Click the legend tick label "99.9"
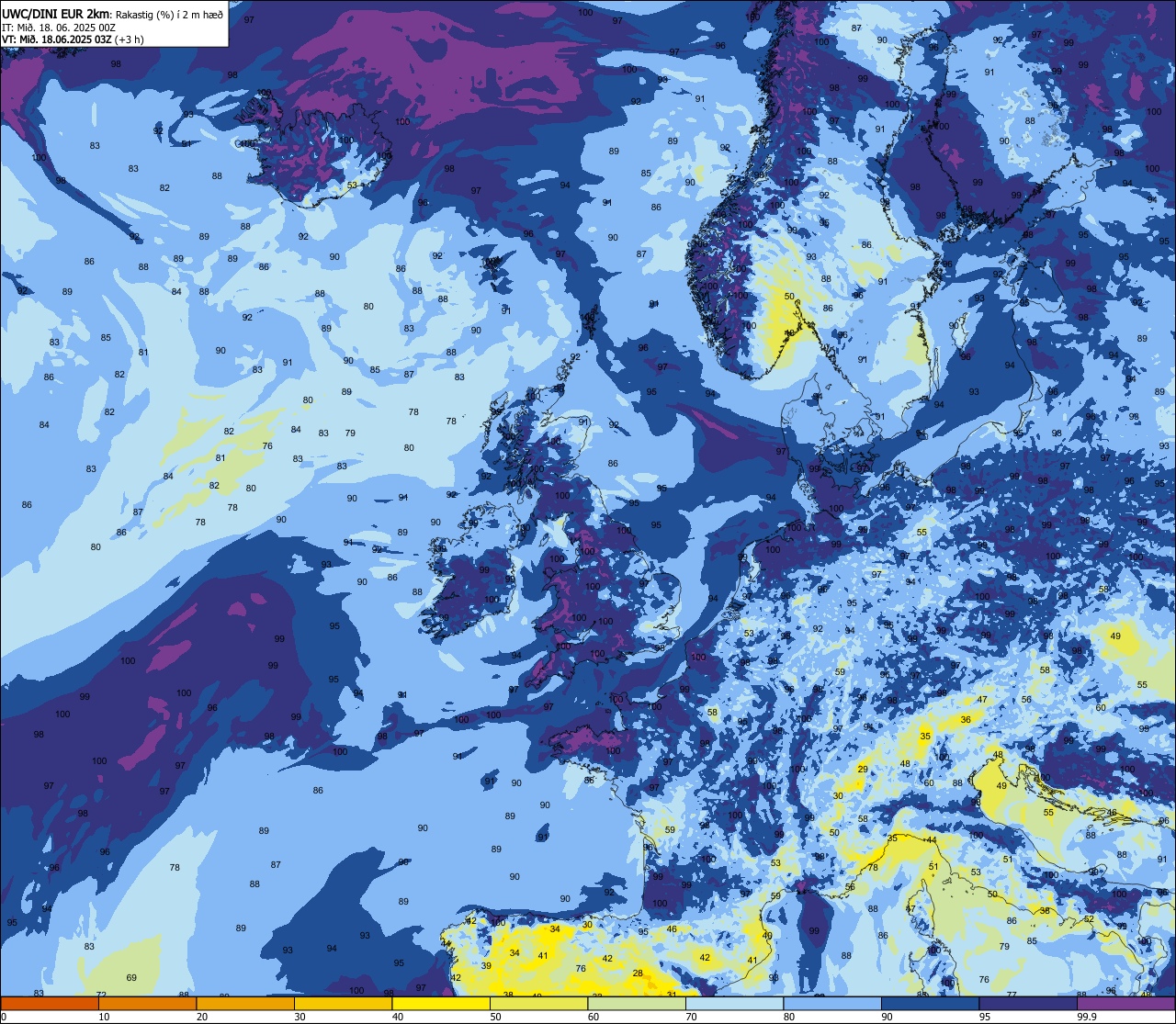This screenshot has width=1176, height=1024. point(1087,1017)
